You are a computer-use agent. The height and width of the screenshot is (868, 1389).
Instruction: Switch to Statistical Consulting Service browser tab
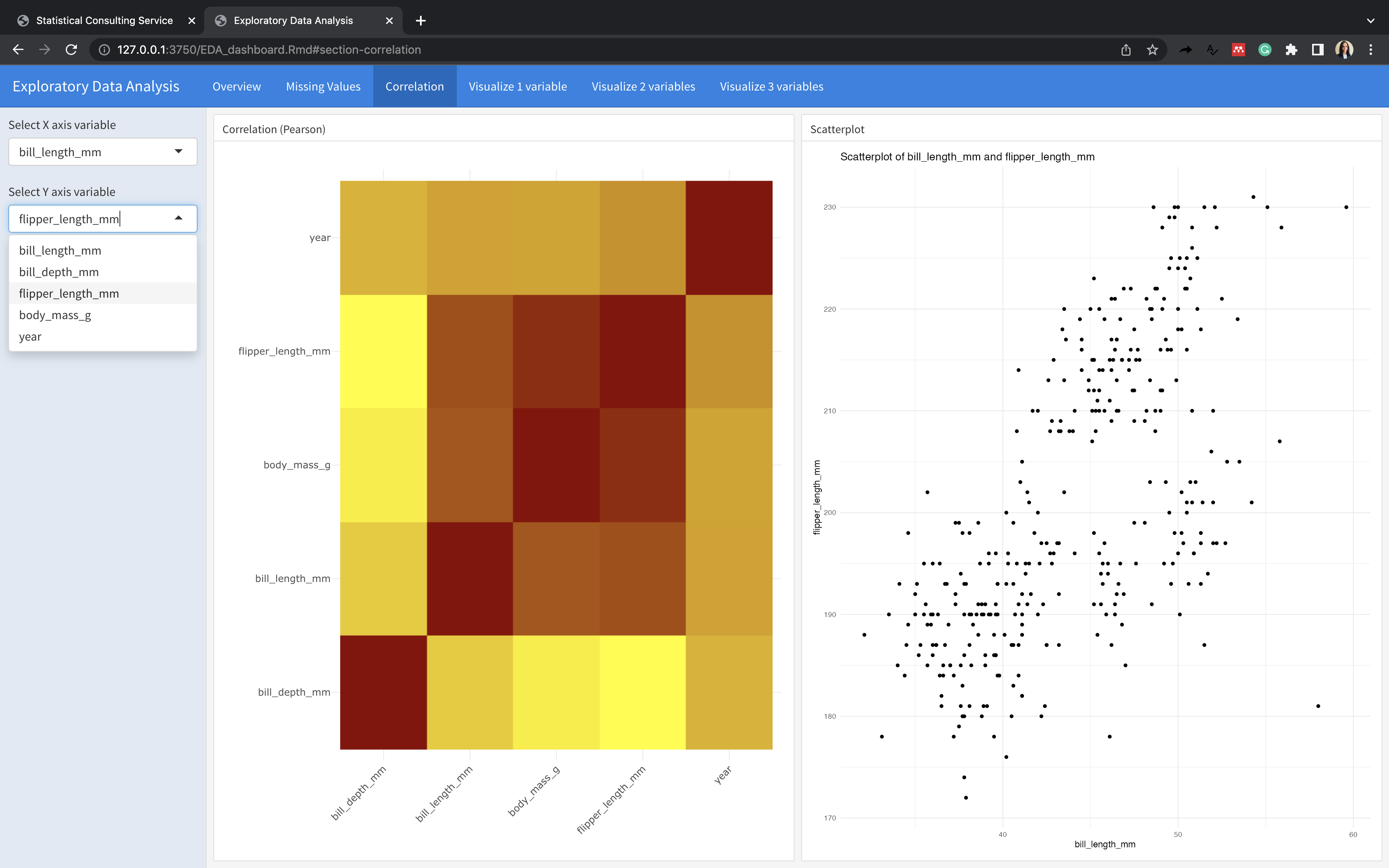104,21
